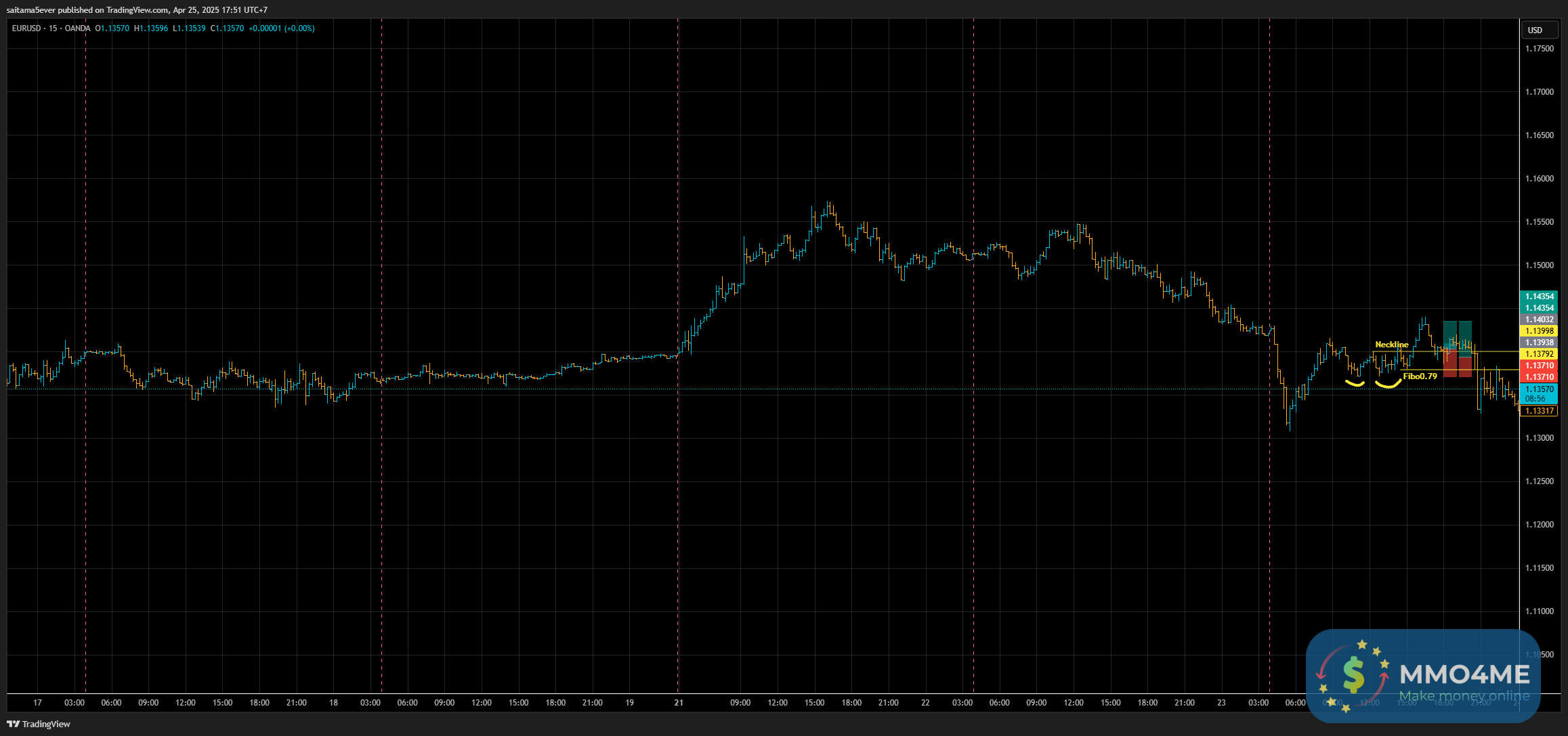
Task: Click the cyan 1.13570 current price label
Action: [x=1539, y=389]
